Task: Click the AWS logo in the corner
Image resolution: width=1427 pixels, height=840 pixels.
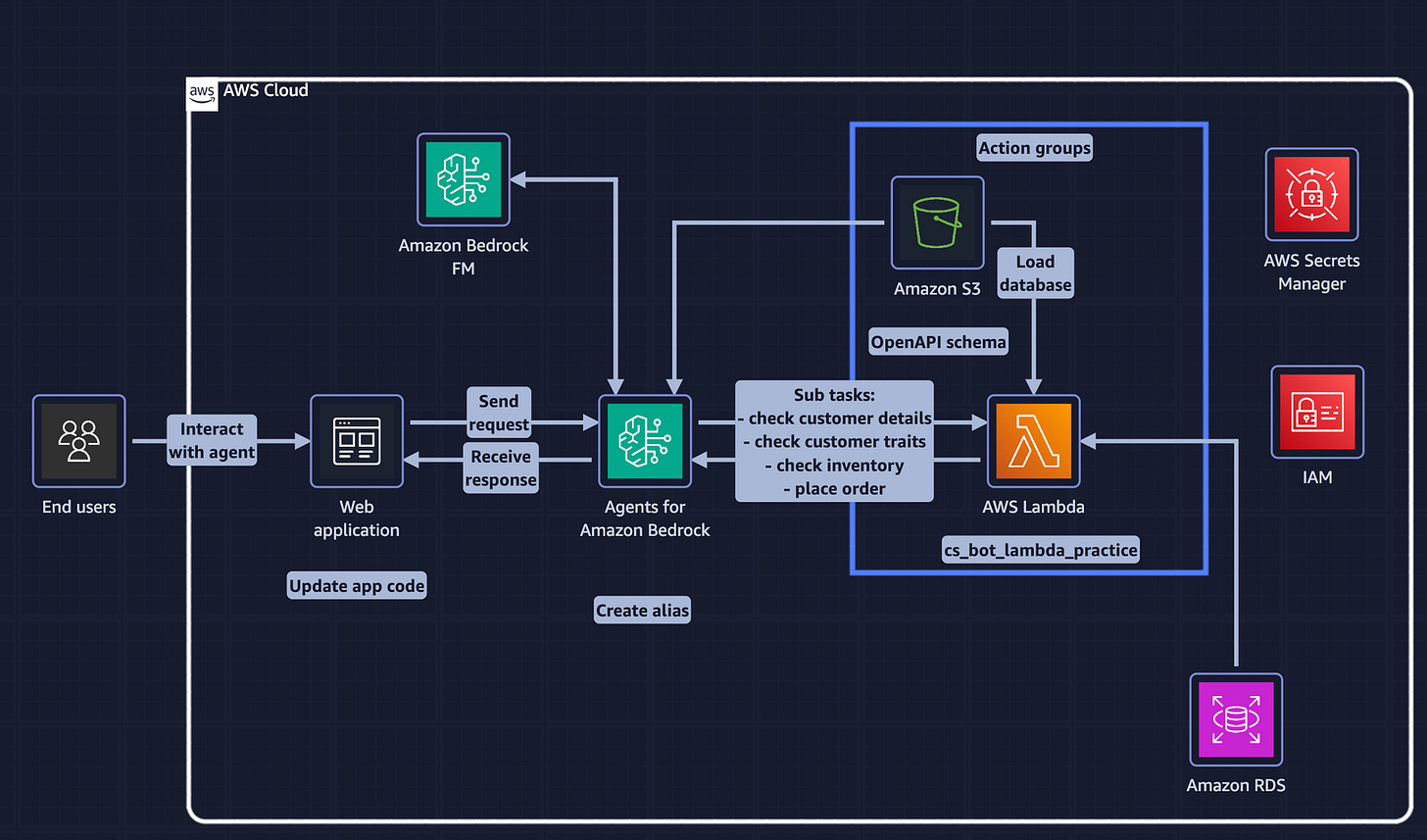Action: pyautogui.click(x=202, y=95)
